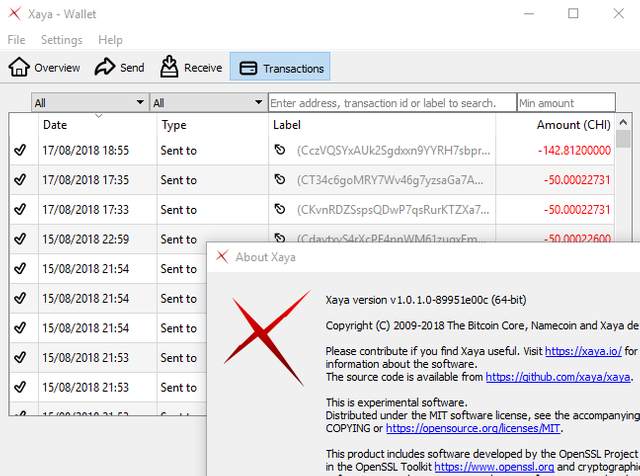Image resolution: width=640 pixels, height=476 pixels.
Task: Sort by the Date column header
Action: tap(98, 125)
